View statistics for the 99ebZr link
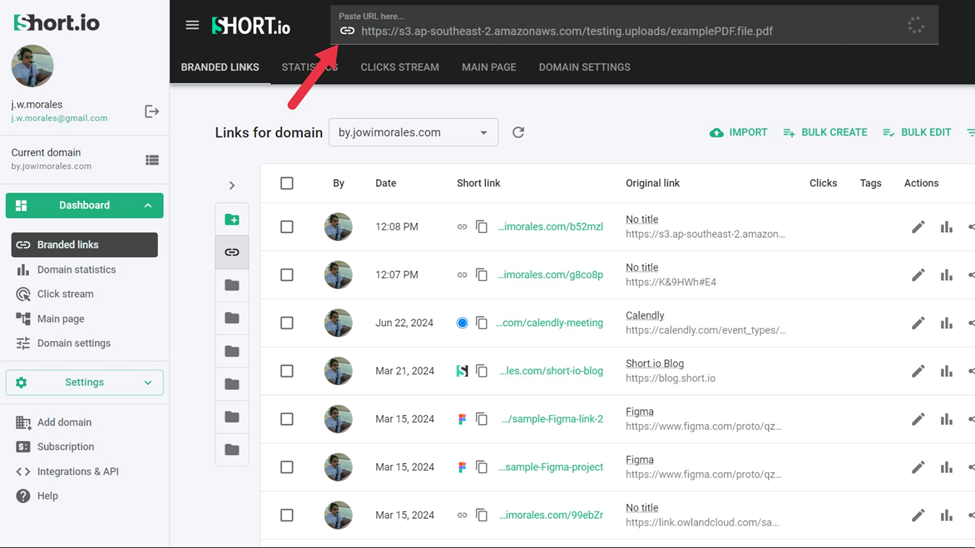This screenshot has width=975, height=548. (946, 515)
